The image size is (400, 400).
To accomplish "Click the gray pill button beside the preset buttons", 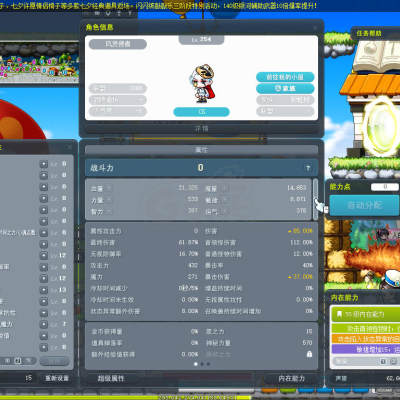I will point(54,361).
